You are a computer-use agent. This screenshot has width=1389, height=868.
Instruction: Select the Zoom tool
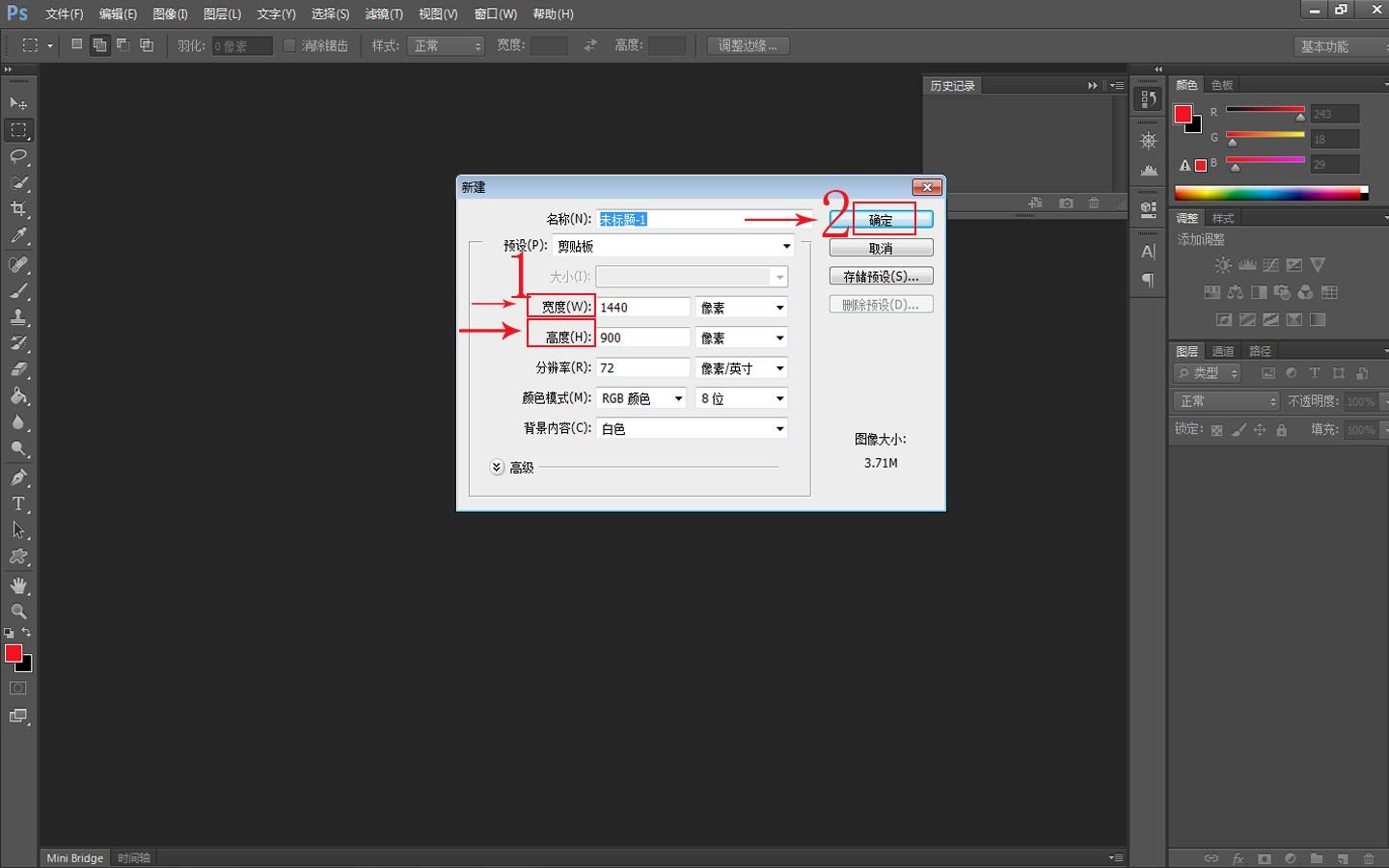click(18, 611)
